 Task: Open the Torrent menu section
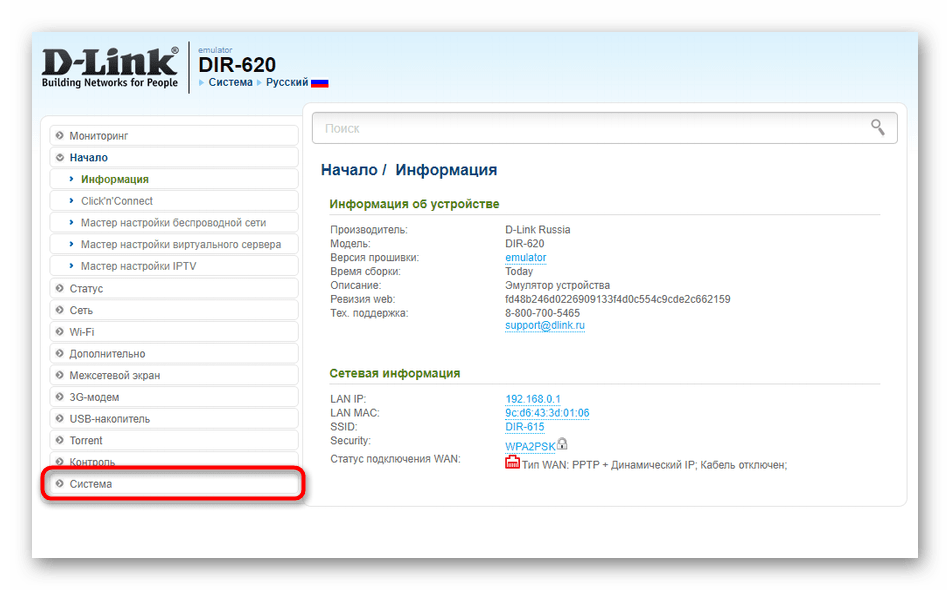click(174, 440)
